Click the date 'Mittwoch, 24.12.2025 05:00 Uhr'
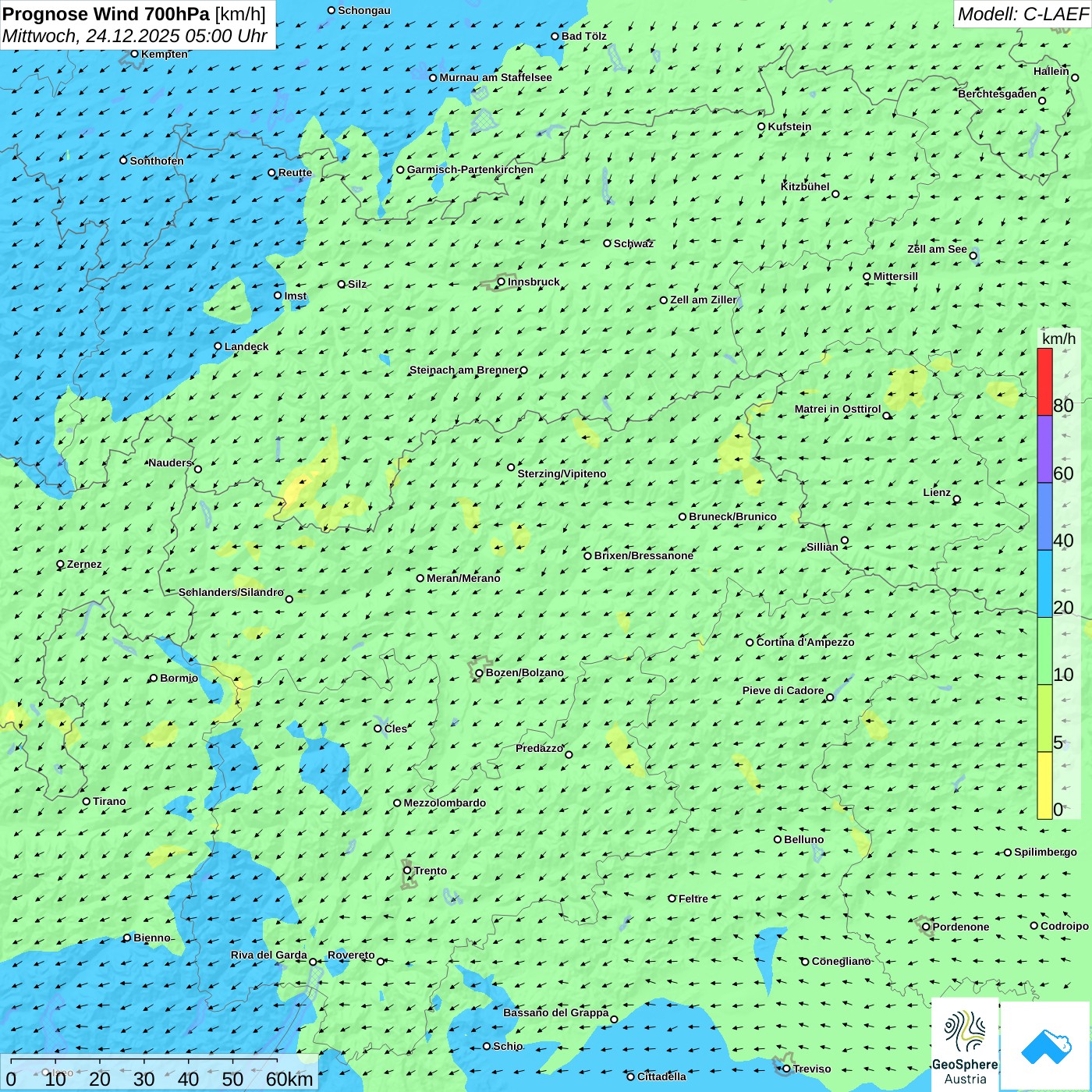The height and width of the screenshot is (1092, 1092). [x=134, y=36]
